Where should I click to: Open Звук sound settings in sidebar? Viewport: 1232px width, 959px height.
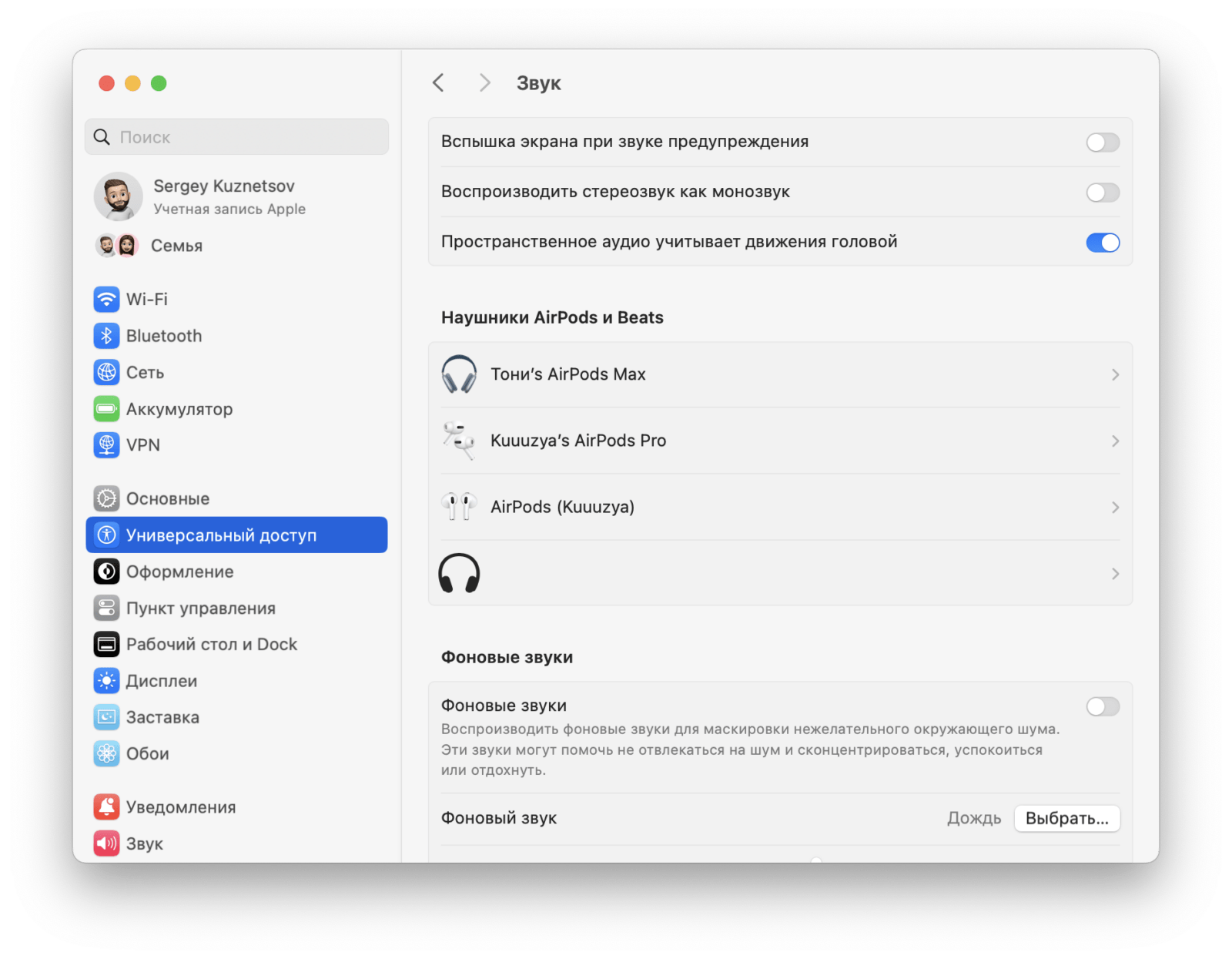tap(236, 843)
